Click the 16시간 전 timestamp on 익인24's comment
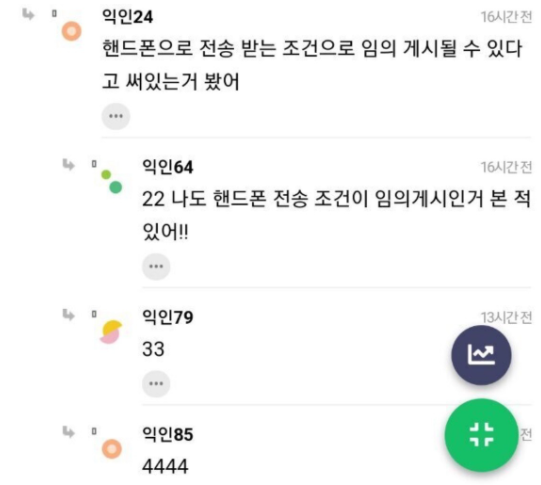541x485 pixels. [x=506, y=17]
